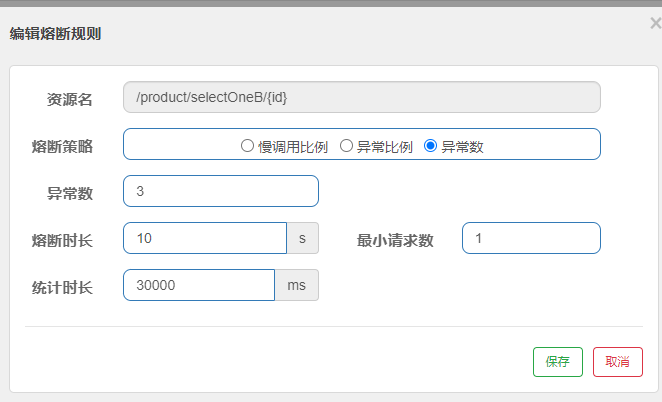The width and height of the screenshot is (662, 402).
Task: Close the 编辑熔断规则 dialog with the X
Action: coord(655,23)
